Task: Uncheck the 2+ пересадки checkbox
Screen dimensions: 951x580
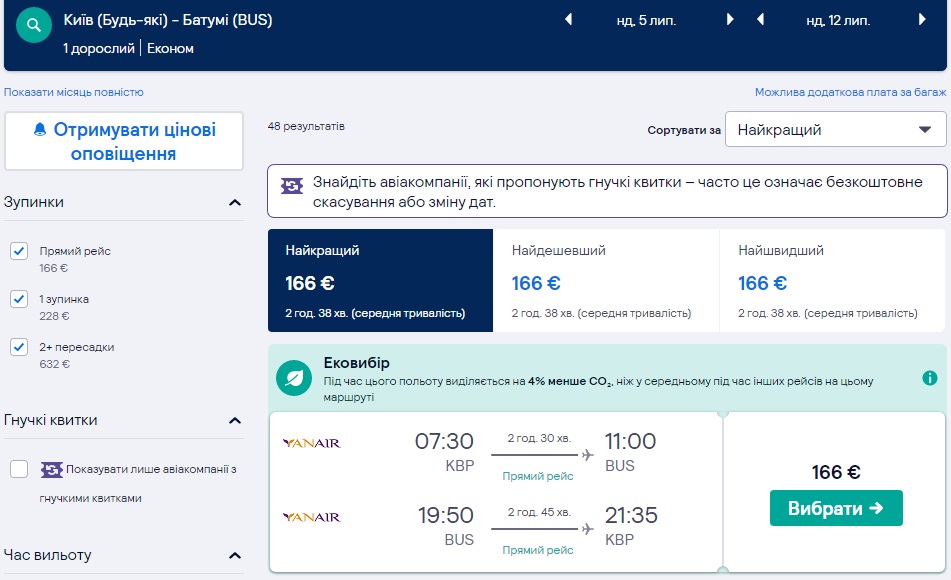Action: pos(19,347)
